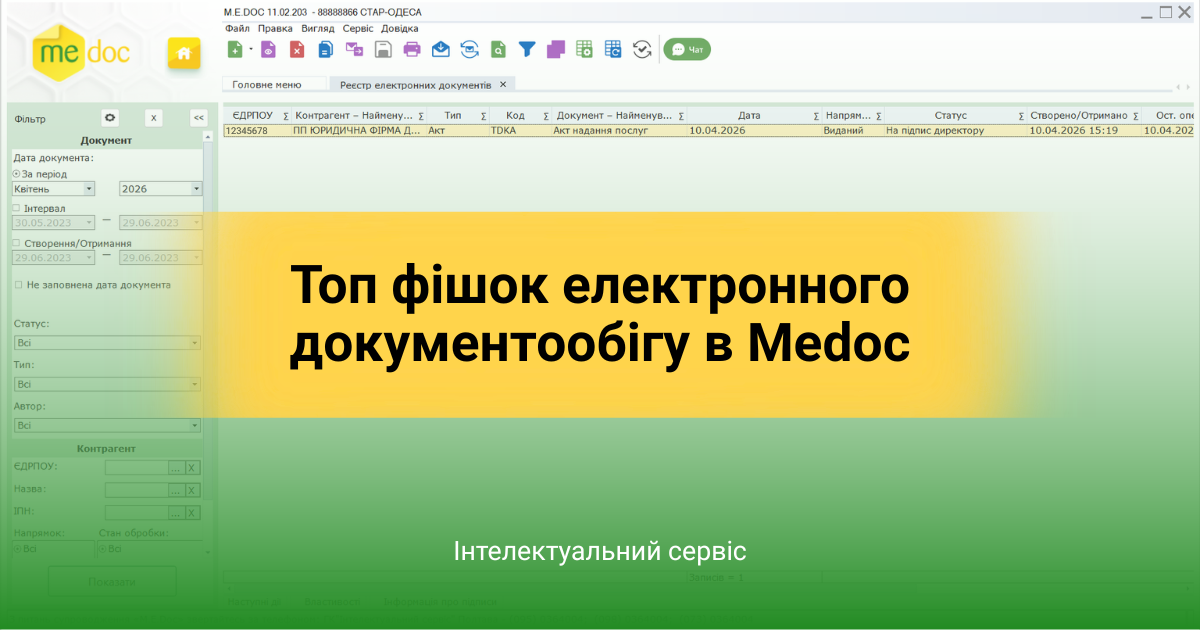Clear the ЄДРПОУ field with its X button
Image resolution: width=1200 pixels, height=630 pixels.
point(193,467)
